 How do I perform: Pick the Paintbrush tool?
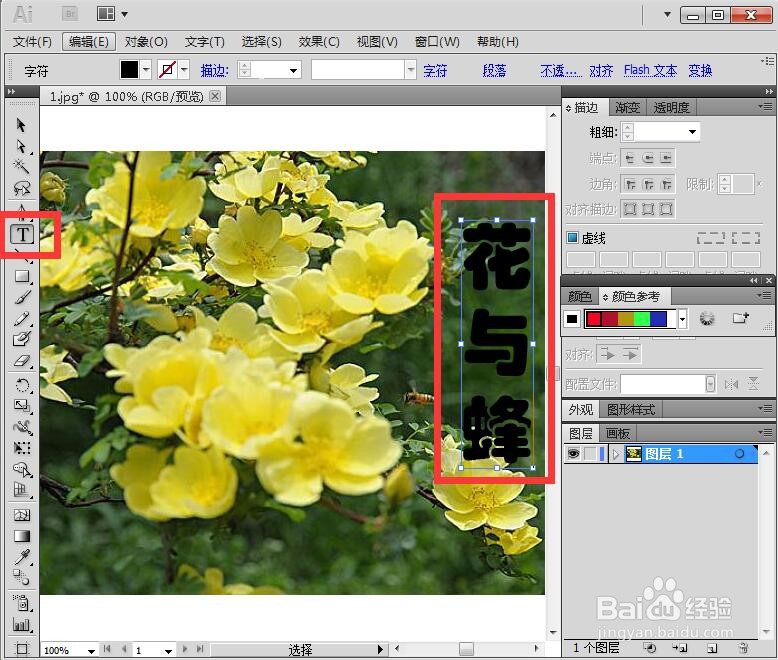click(x=22, y=297)
